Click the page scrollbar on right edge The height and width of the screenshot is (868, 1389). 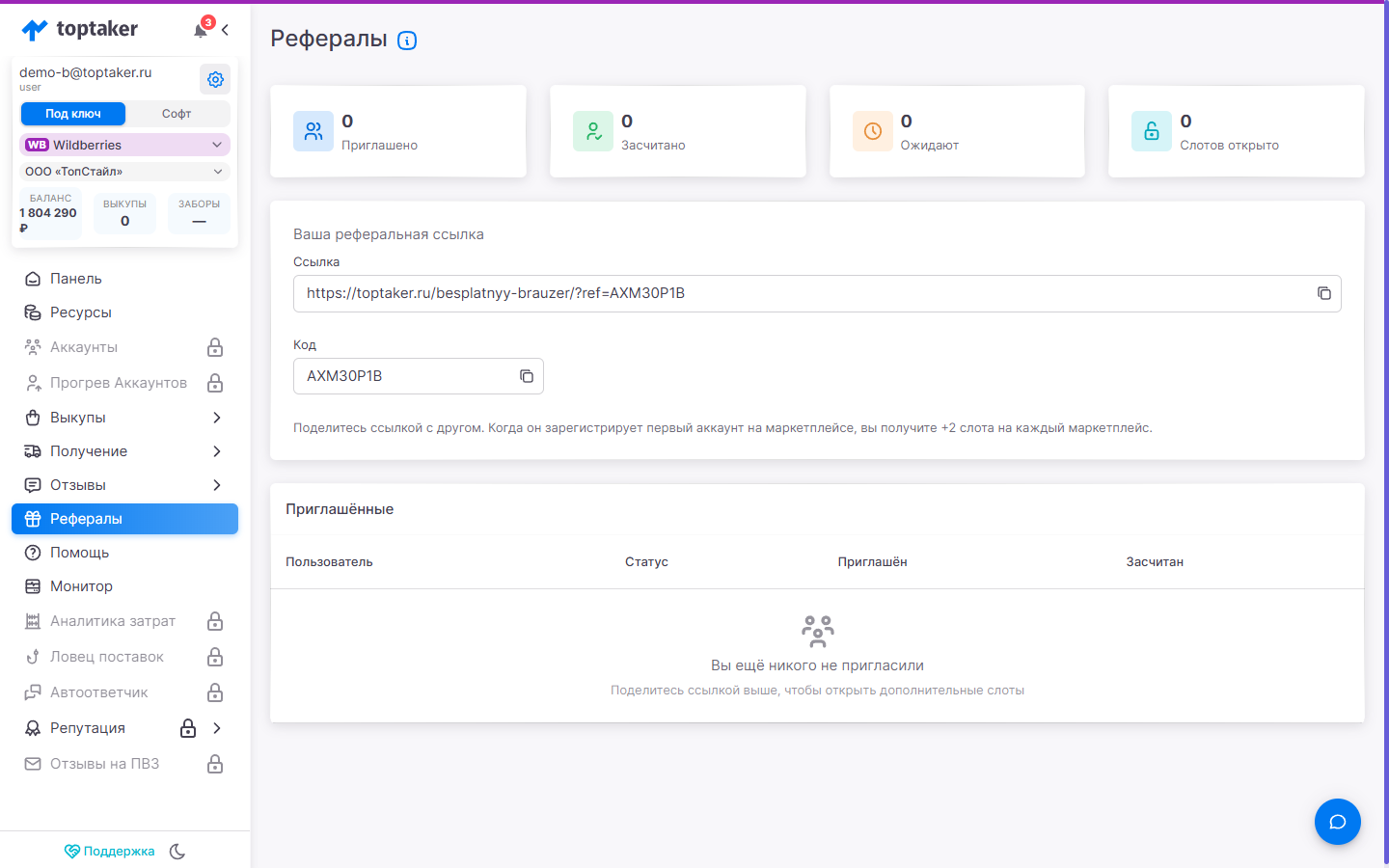1386,434
